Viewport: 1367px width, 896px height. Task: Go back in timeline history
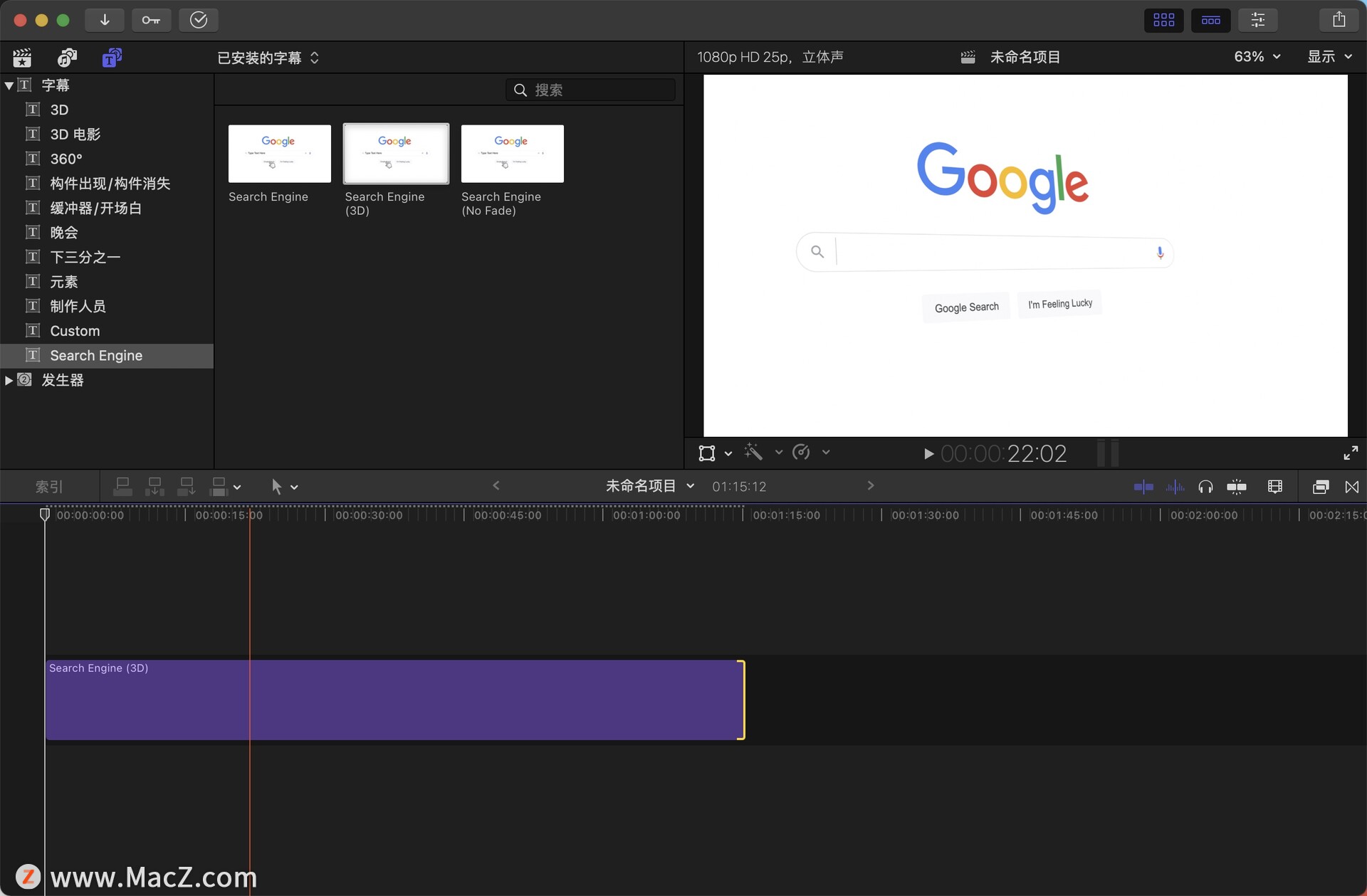pos(496,485)
